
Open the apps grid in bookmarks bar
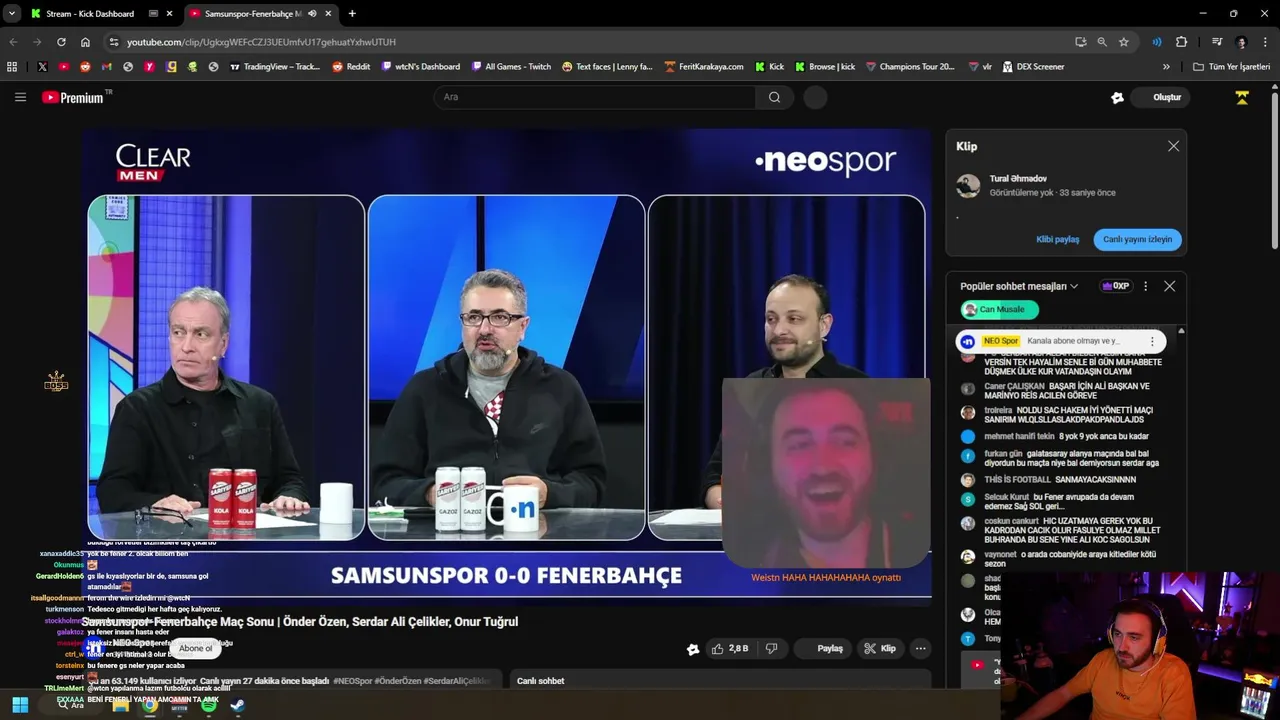click(x=12, y=67)
